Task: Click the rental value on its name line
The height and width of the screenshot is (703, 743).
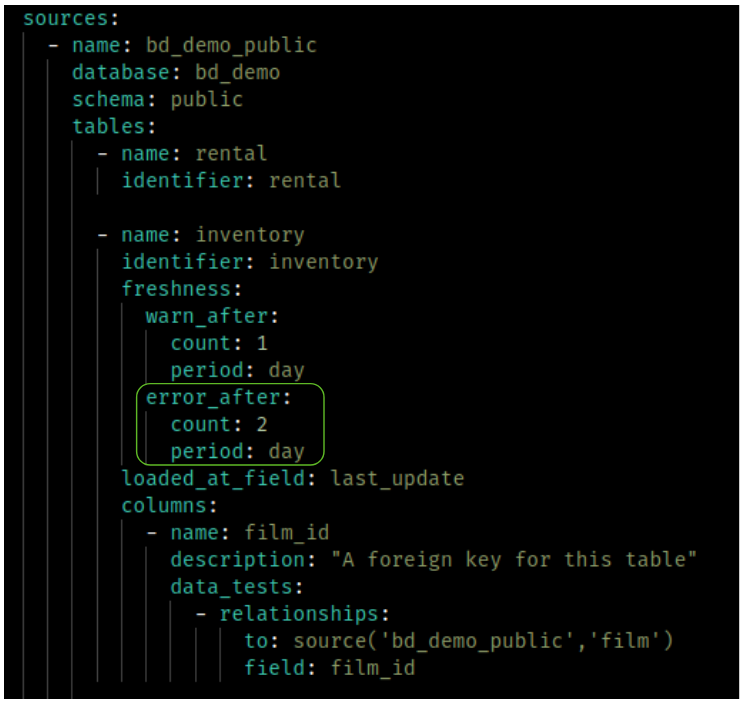Action: (x=231, y=154)
